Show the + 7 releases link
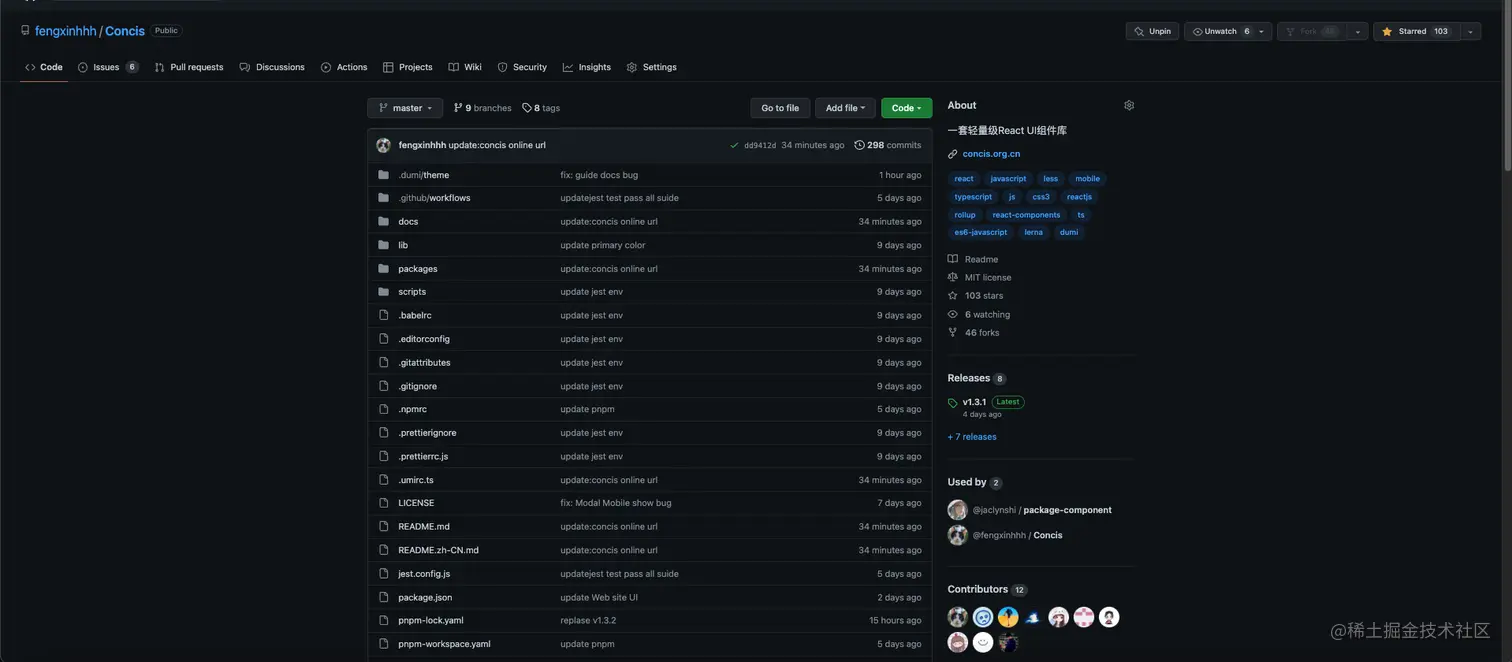 pyautogui.click(x=972, y=437)
